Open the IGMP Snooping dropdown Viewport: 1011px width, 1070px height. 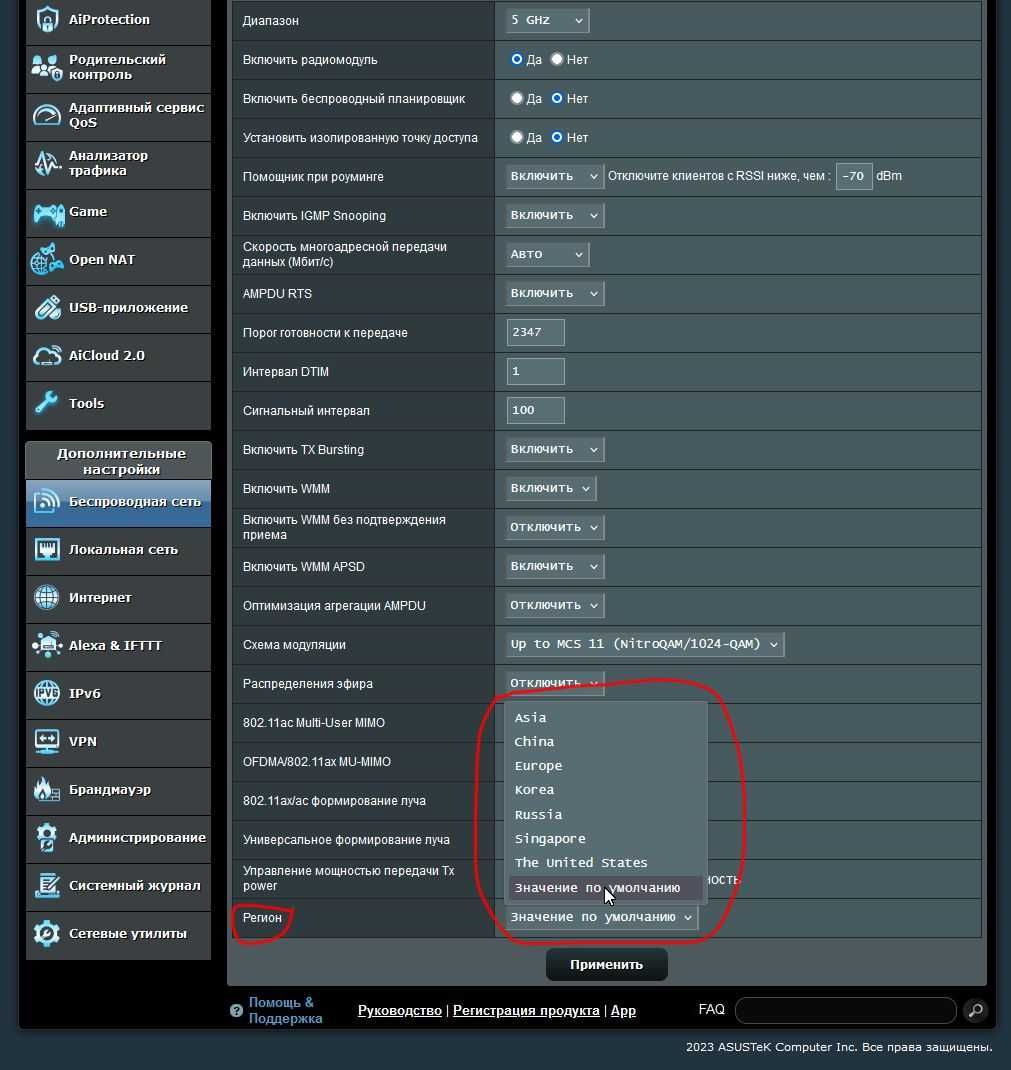555,215
